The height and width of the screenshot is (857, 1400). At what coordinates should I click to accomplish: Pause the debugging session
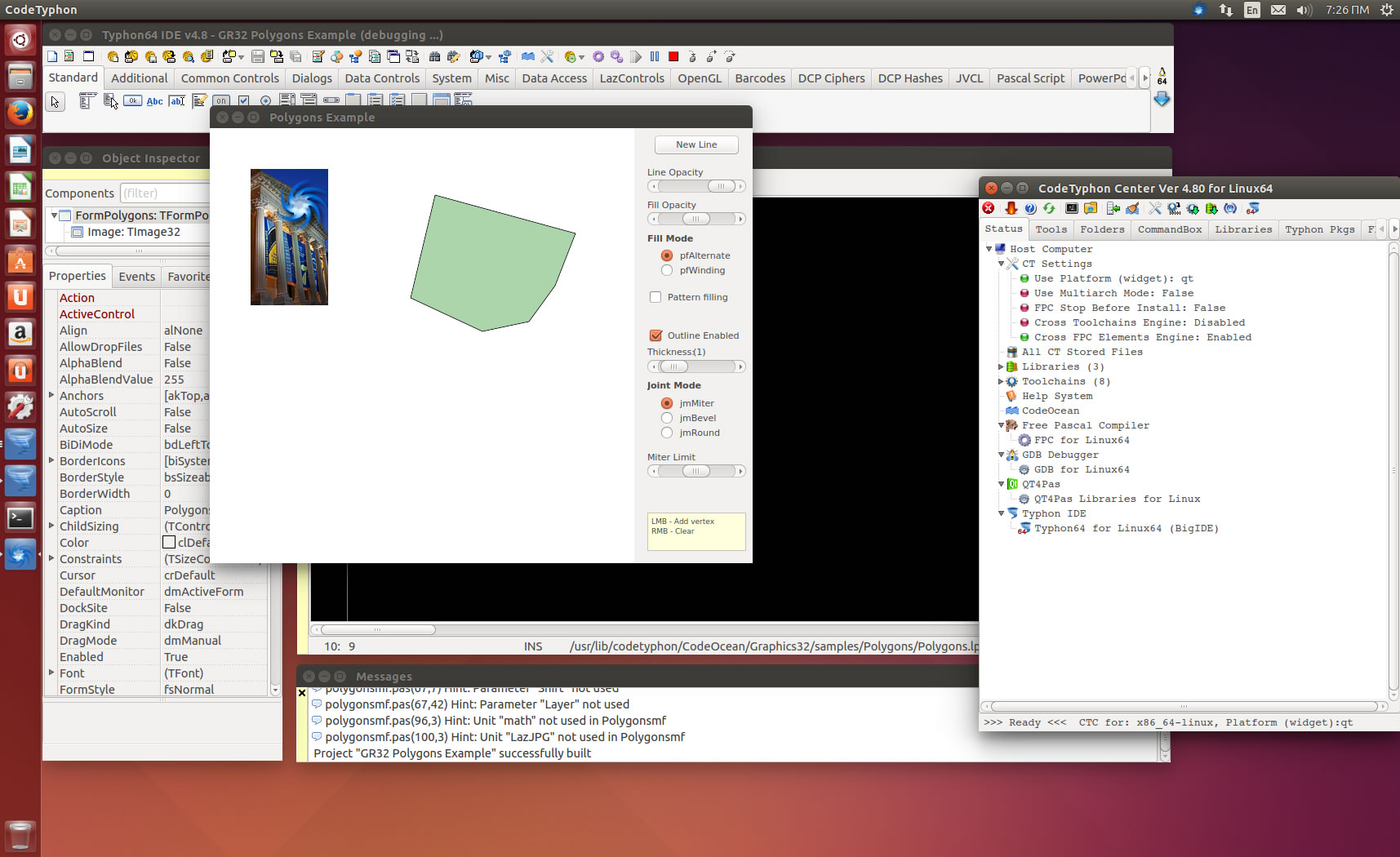[x=654, y=56]
